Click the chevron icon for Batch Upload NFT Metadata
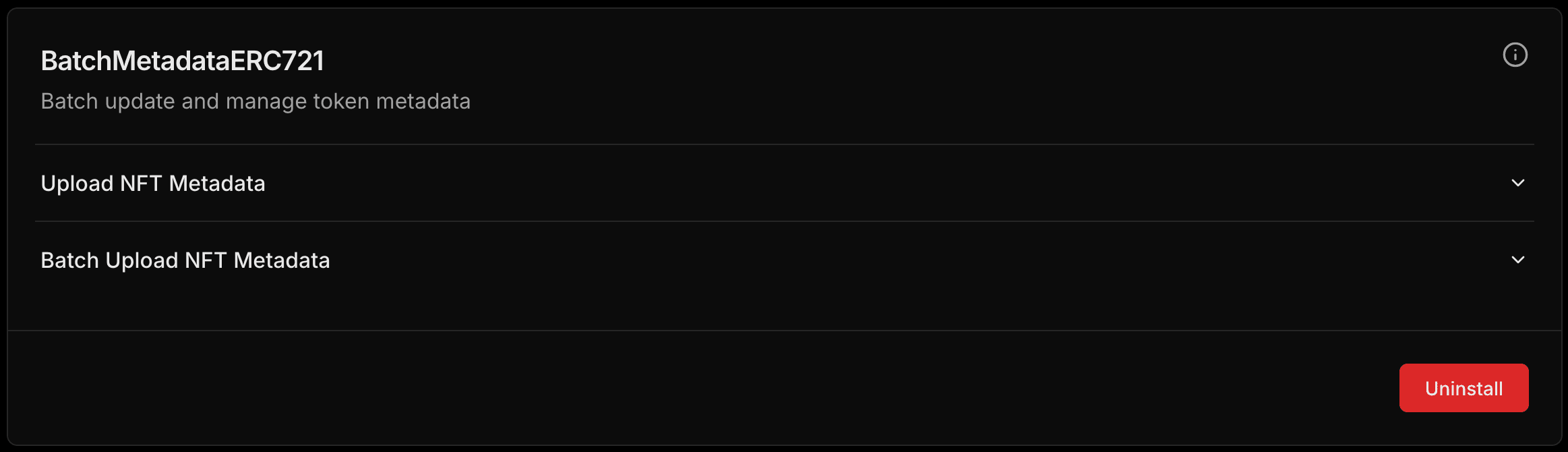 (x=1517, y=260)
